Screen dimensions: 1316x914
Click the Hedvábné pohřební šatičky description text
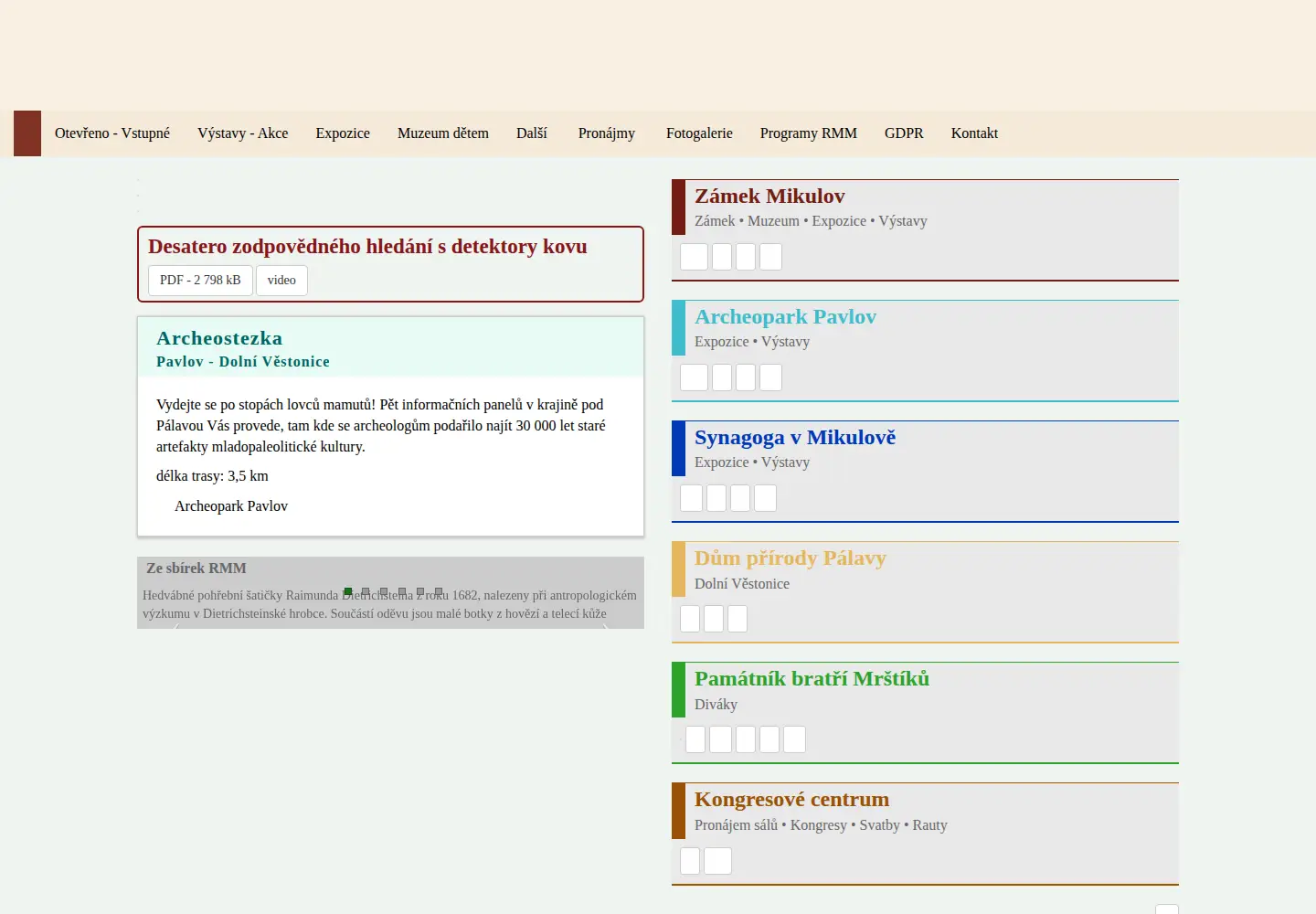click(x=389, y=605)
